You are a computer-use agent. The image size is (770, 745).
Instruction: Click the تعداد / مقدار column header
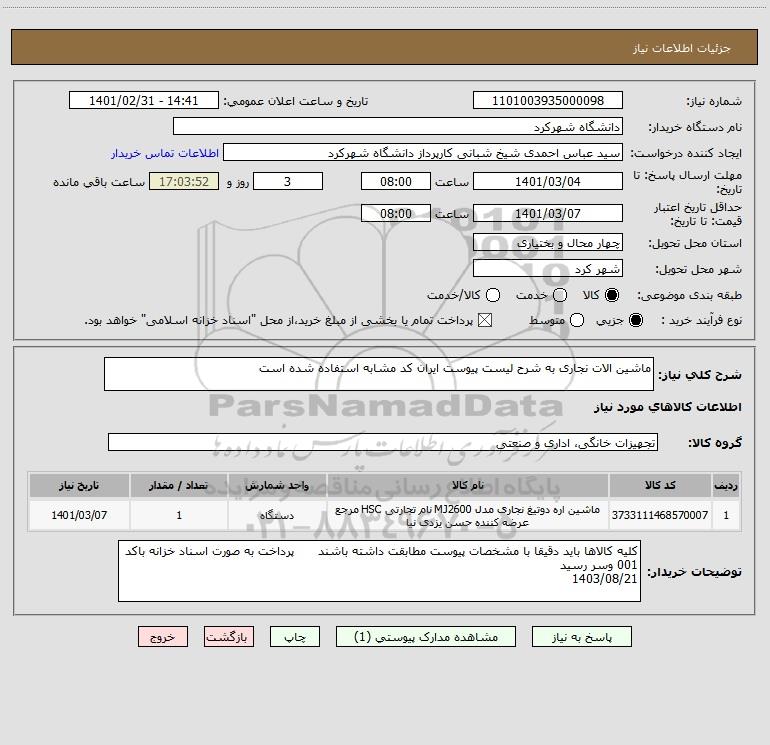[x=179, y=485]
